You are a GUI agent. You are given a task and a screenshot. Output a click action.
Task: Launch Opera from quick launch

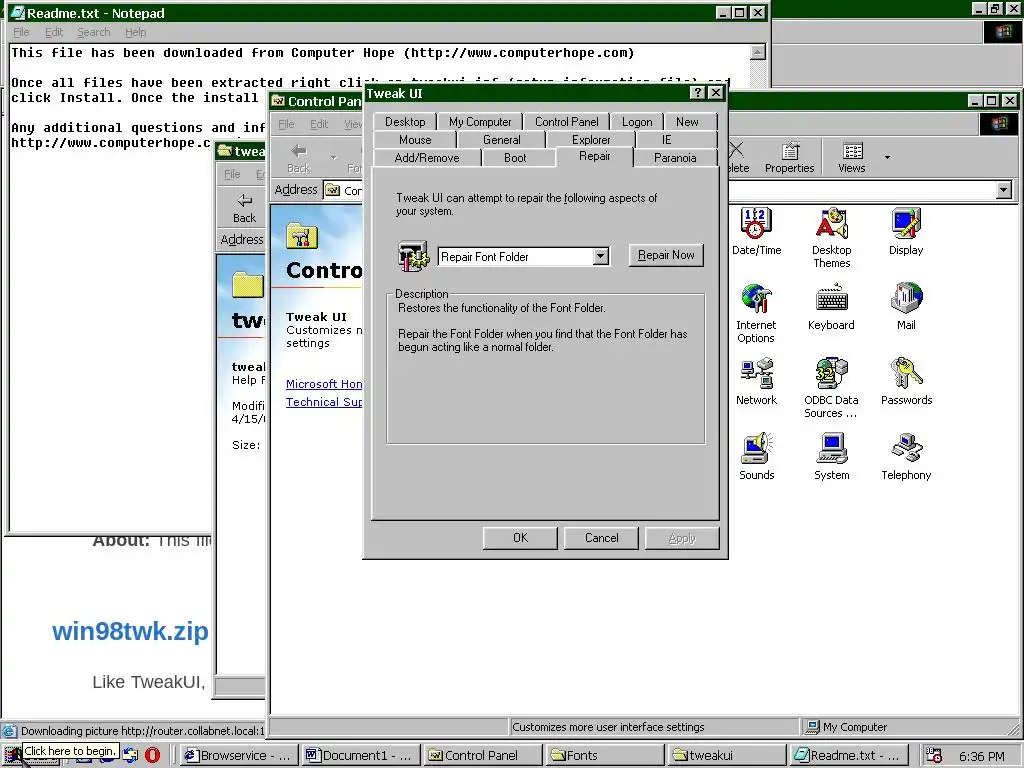pyautogui.click(x=152, y=755)
